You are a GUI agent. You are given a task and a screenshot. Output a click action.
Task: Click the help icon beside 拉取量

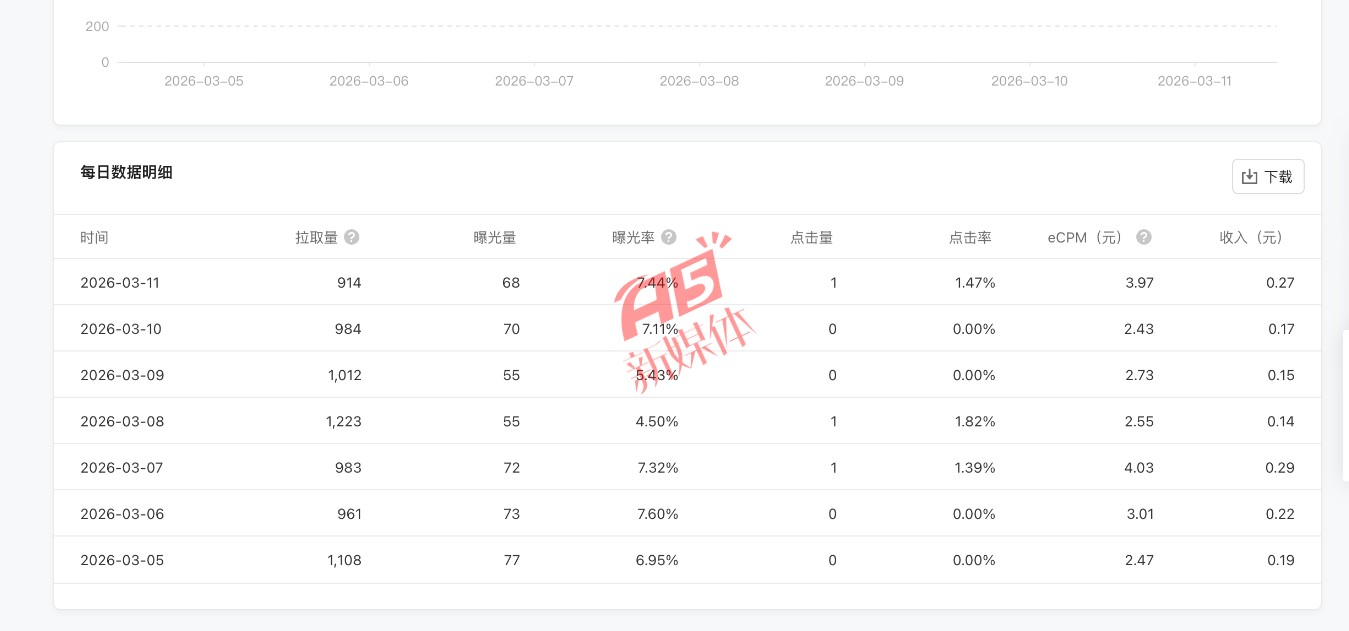[x=351, y=237]
